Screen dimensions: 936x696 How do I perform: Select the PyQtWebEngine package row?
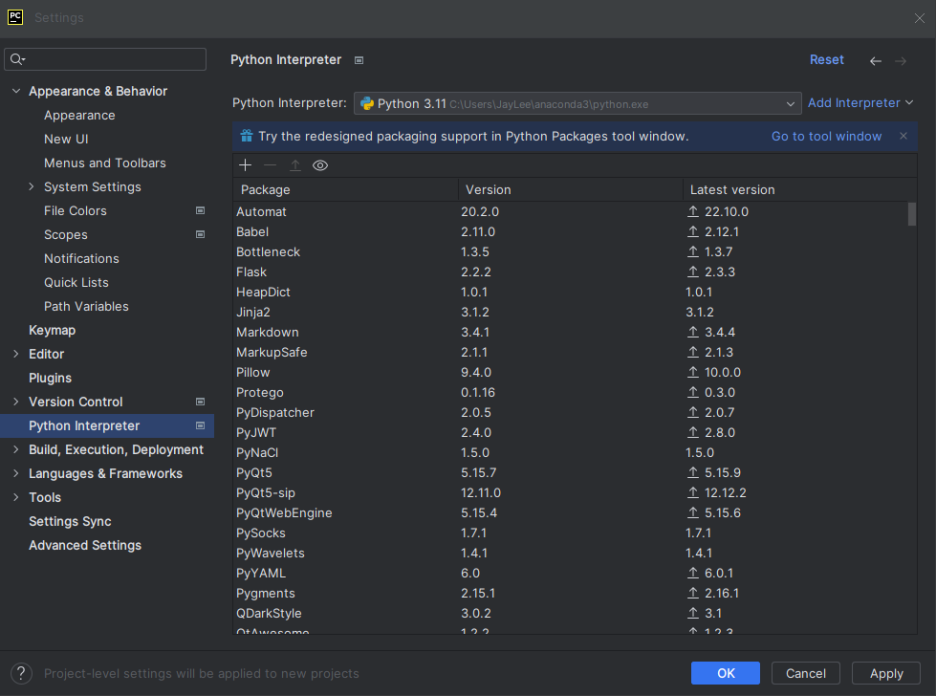coord(570,513)
